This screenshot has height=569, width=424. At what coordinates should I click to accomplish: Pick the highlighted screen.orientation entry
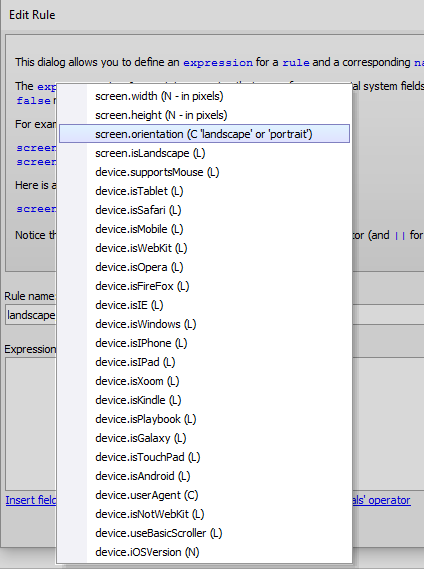click(x=204, y=134)
